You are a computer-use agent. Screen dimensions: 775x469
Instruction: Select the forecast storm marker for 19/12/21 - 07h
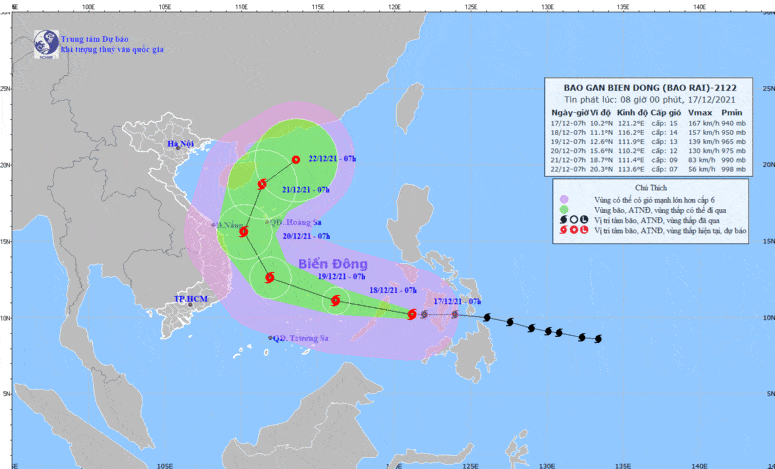(268, 278)
